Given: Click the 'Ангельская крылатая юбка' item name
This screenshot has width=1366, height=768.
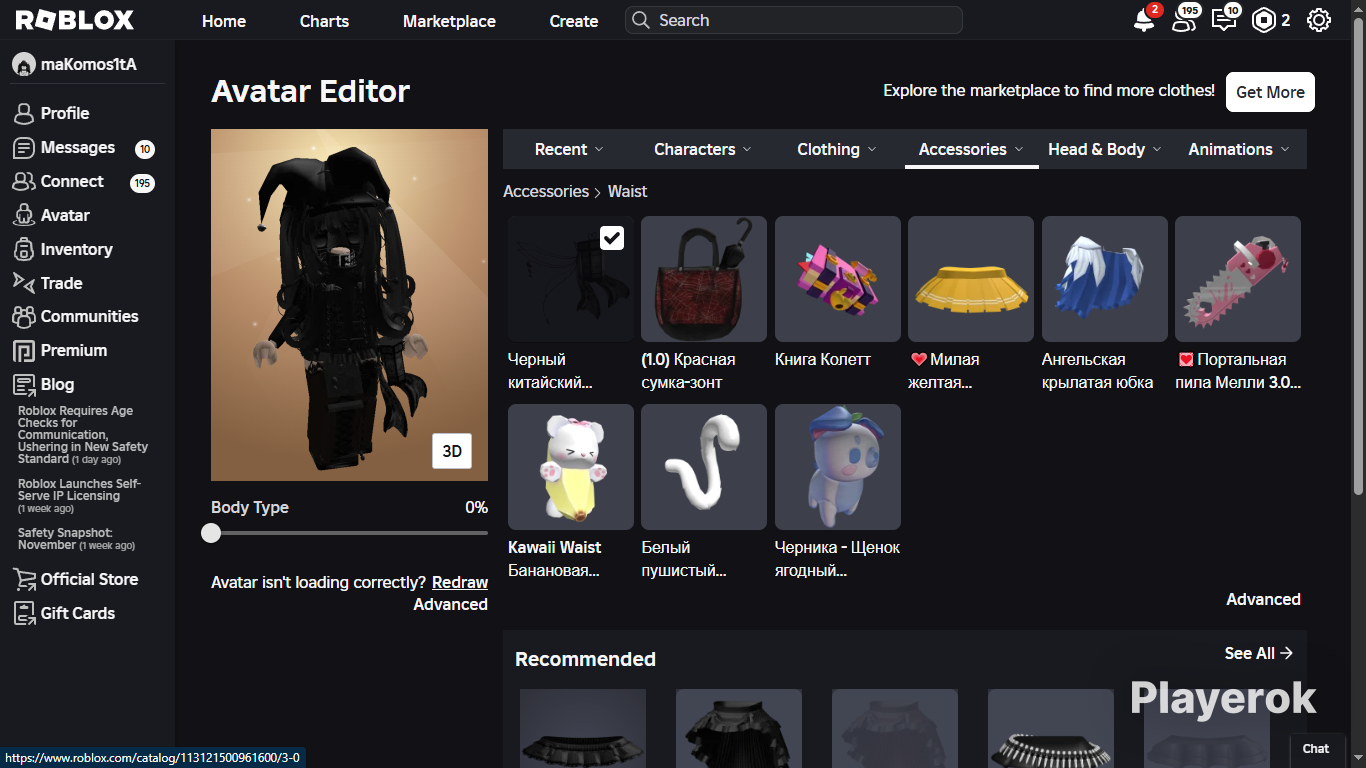Looking at the screenshot, I should coord(1097,371).
